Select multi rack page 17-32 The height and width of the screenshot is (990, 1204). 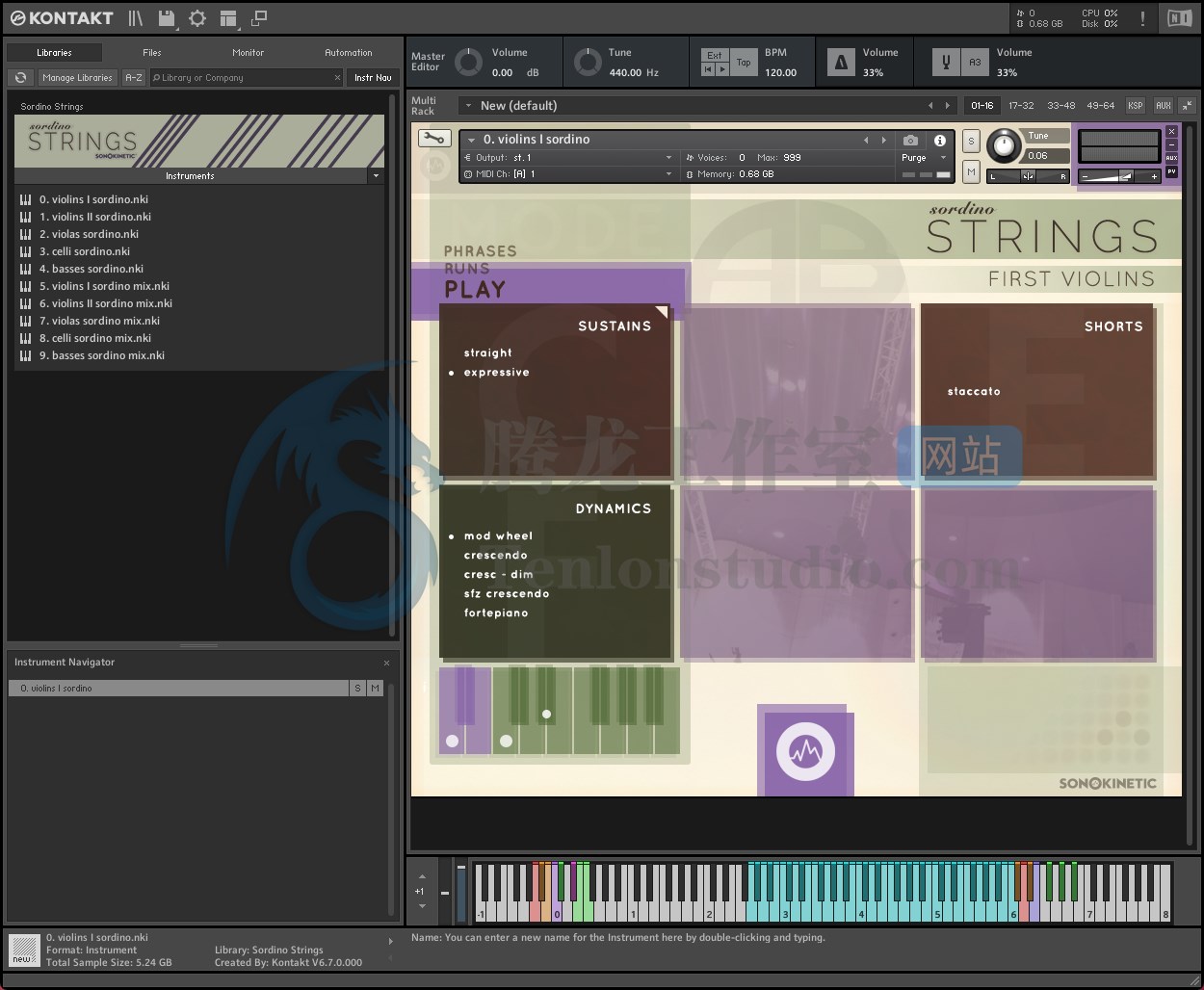click(x=1021, y=106)
